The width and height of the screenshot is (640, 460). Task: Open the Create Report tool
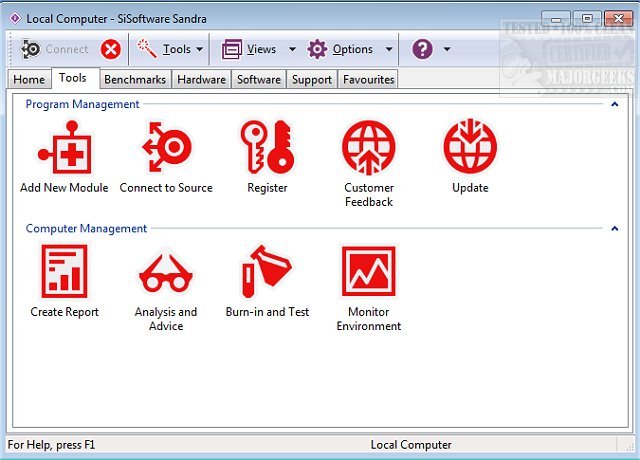click(x=64, y=272)
